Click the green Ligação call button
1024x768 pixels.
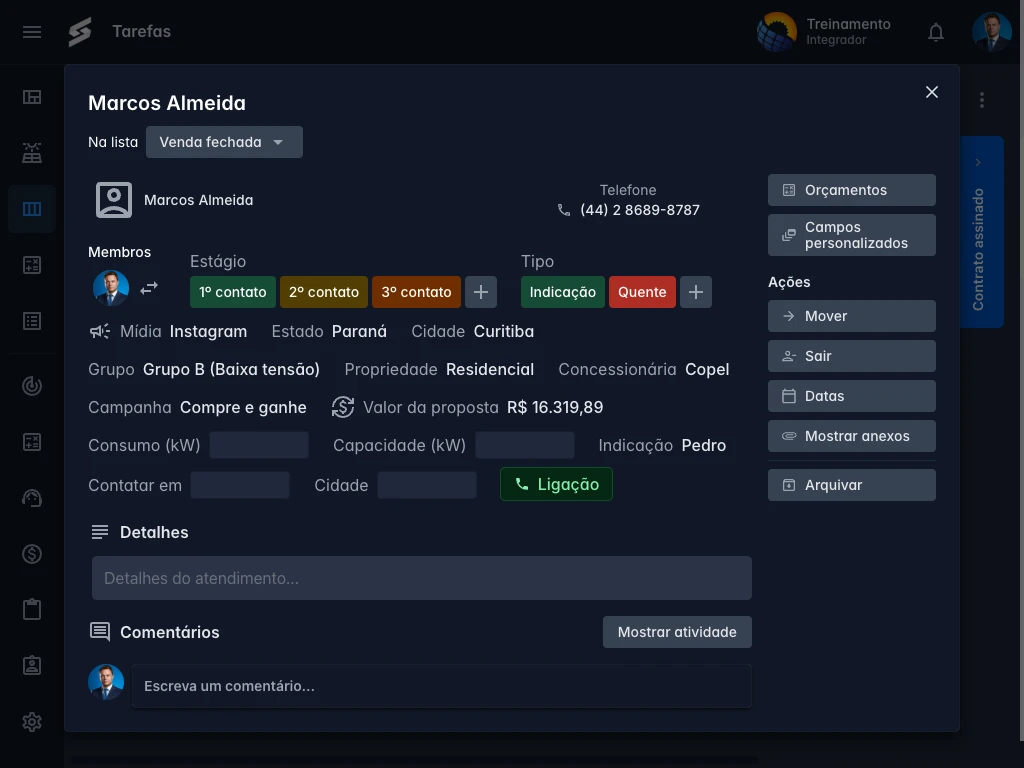coord(556,484)
